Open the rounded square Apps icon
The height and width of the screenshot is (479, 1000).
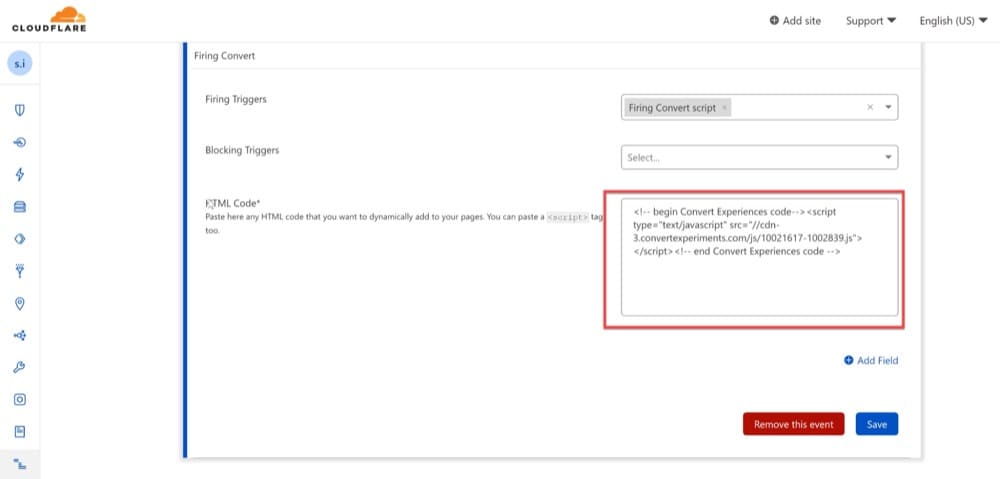(x=19, y=400)
